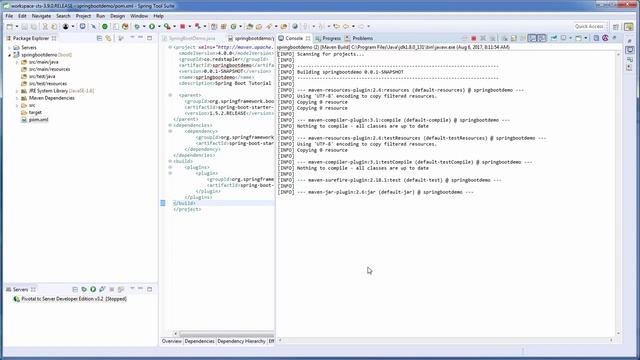This screenshot has height=360, width=640.
Task: Open the New file dropdown arrow
Action: tap(17, 27)
